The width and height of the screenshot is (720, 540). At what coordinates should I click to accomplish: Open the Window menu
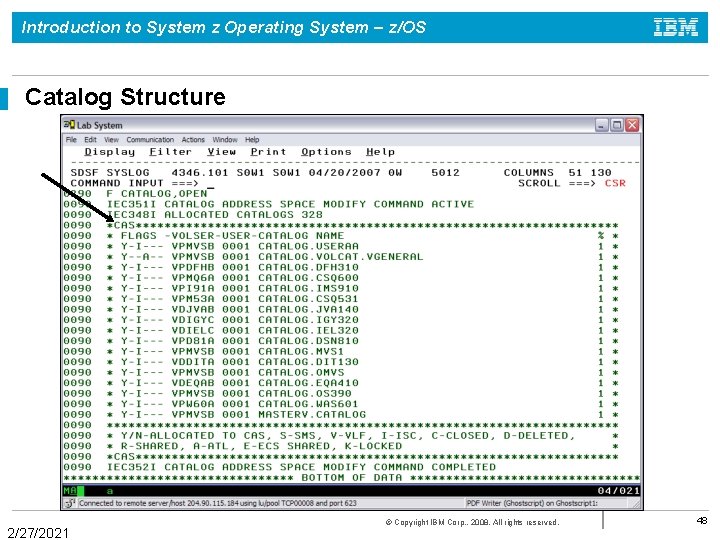click(x=225, y=140)
